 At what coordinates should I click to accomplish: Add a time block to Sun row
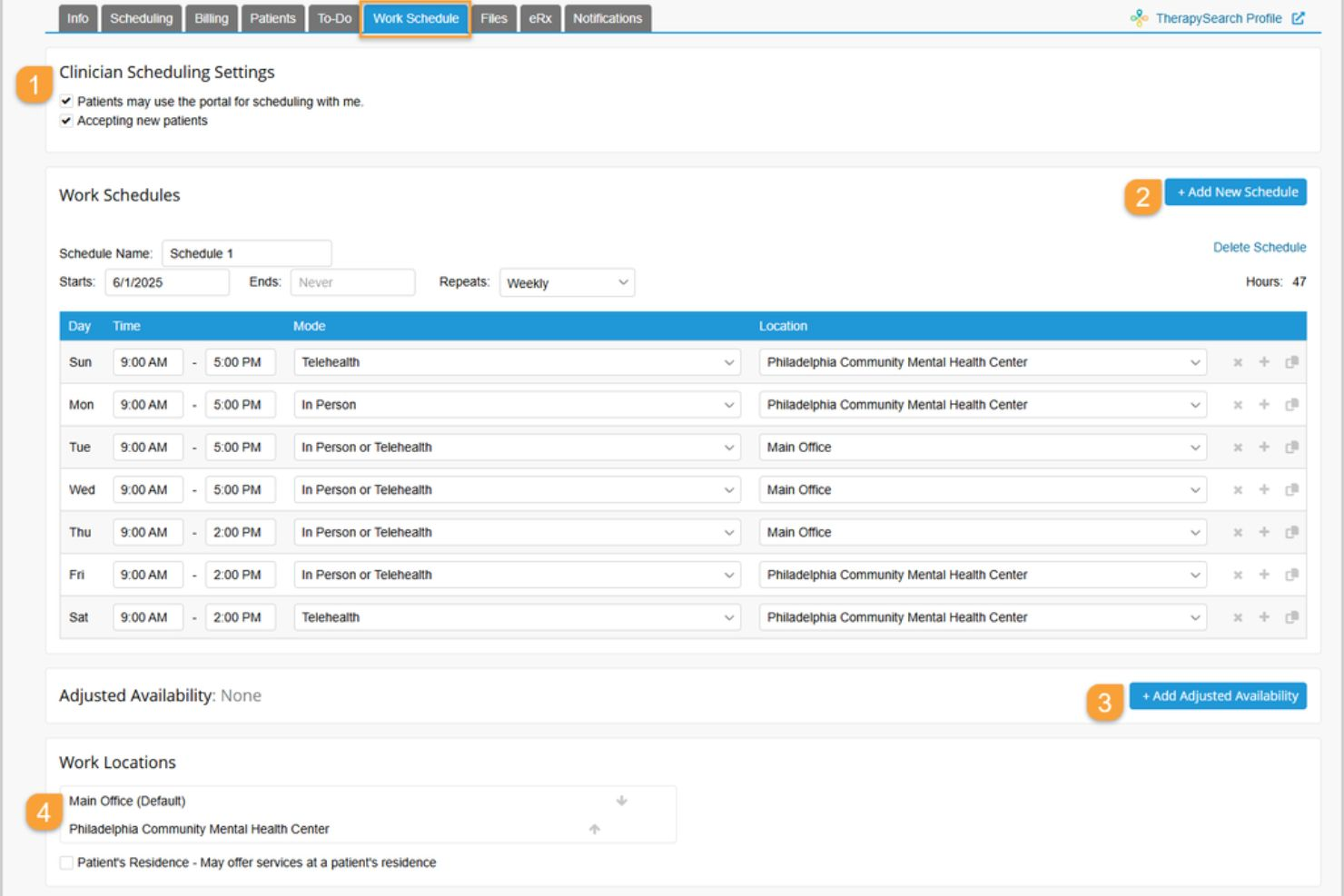pos(1263,362)
